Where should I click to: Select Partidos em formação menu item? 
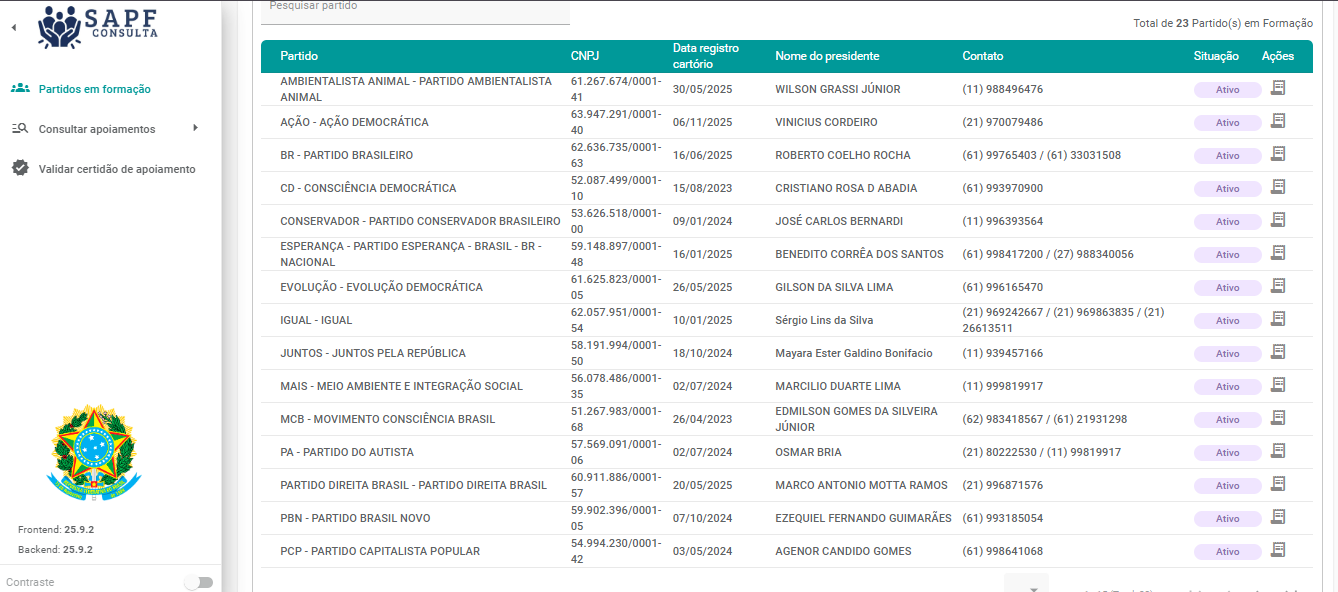click(94, 89)
